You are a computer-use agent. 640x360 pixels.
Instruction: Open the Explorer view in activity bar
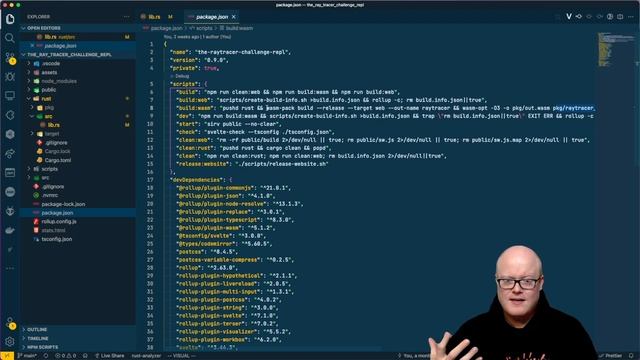tap(10, 19)
